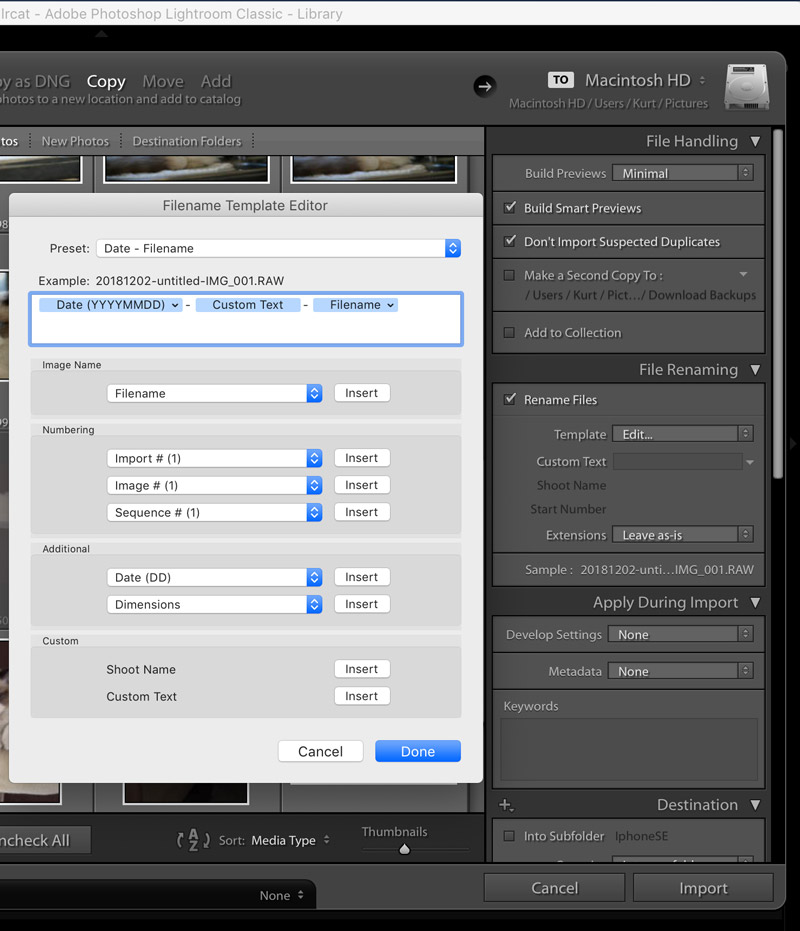This screenshot has height=931, width=800.
Task: Open the bottom None preset dropdown
Action: 282,895
